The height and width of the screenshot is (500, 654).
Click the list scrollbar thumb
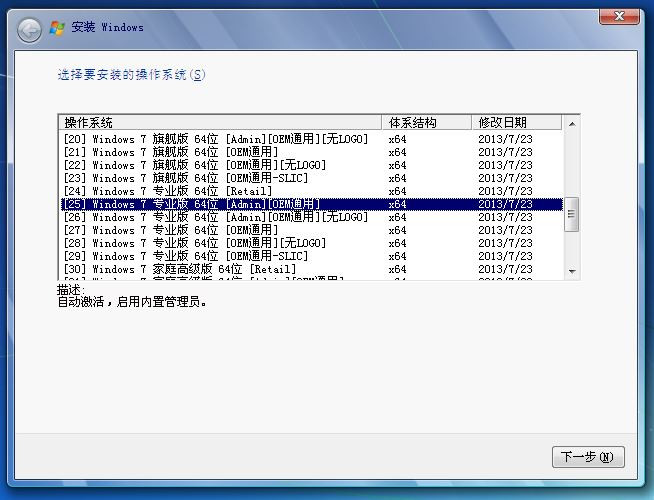572,214
